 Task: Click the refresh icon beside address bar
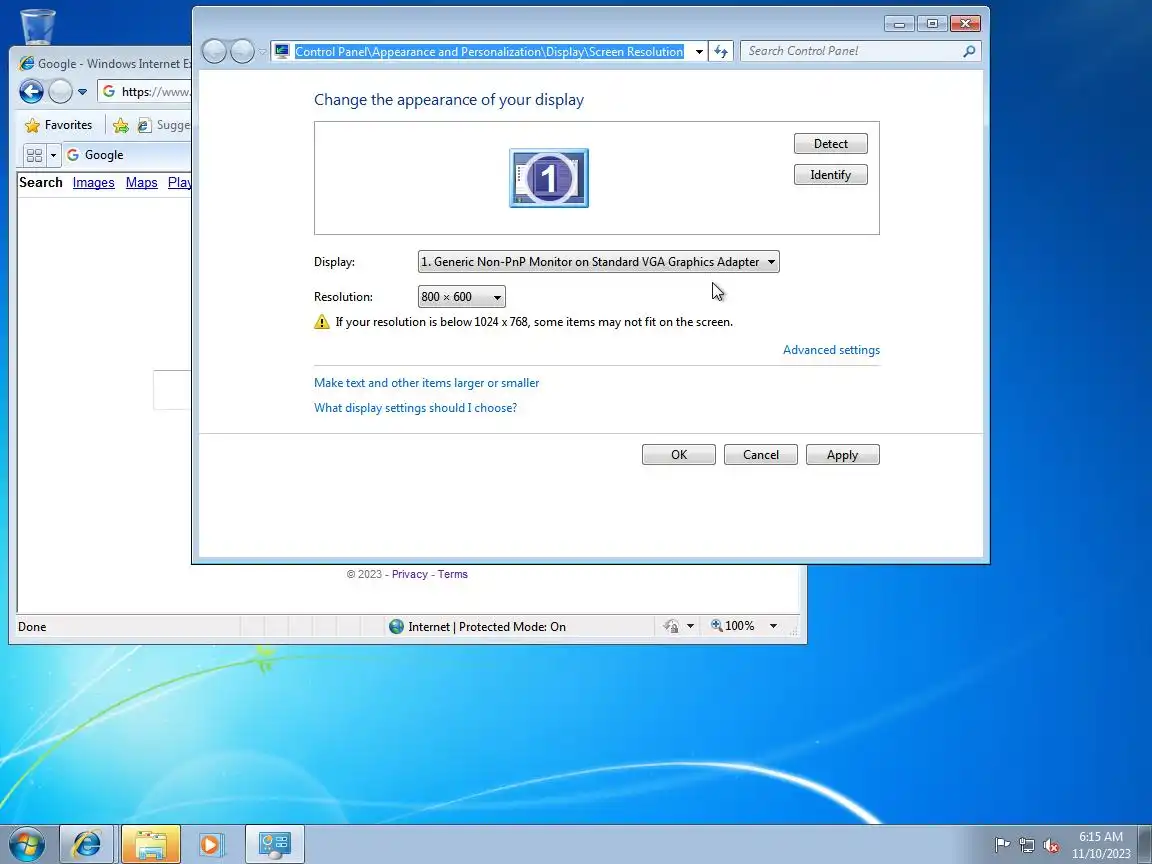click(x=721, y=51)
